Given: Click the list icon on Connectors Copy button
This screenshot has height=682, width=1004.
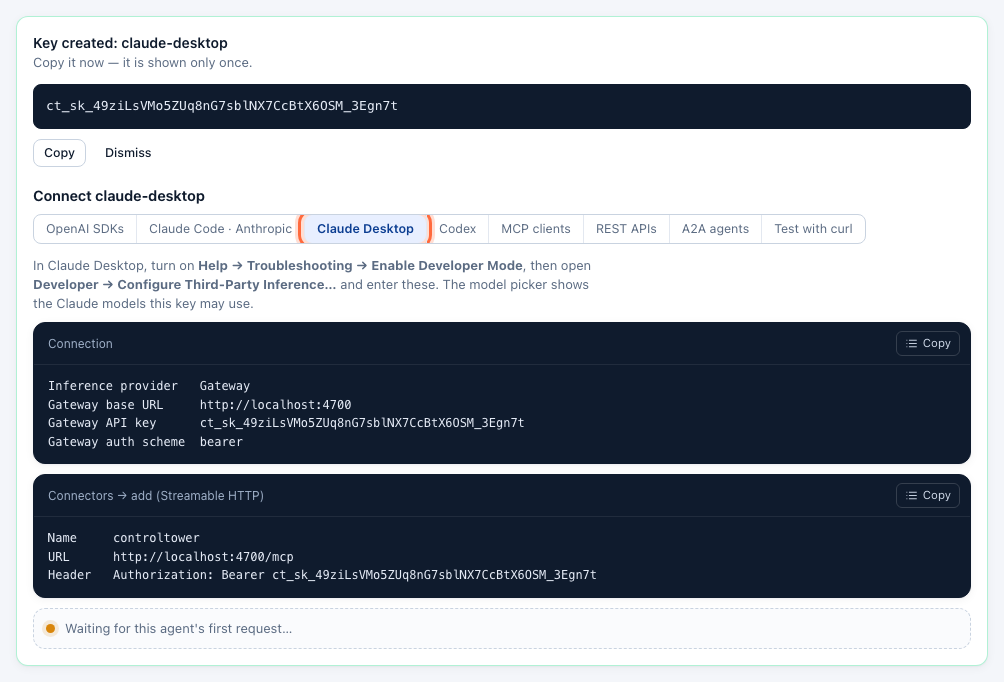Looking at the screenshot, I should tap(911, 495).
